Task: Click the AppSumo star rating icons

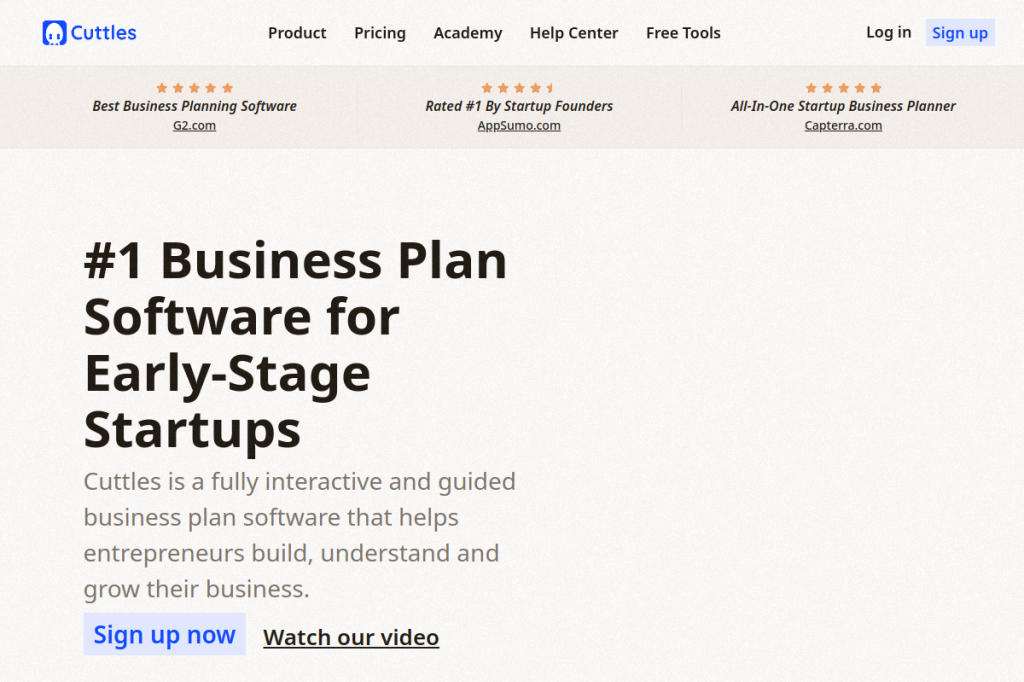Action: 519,88
